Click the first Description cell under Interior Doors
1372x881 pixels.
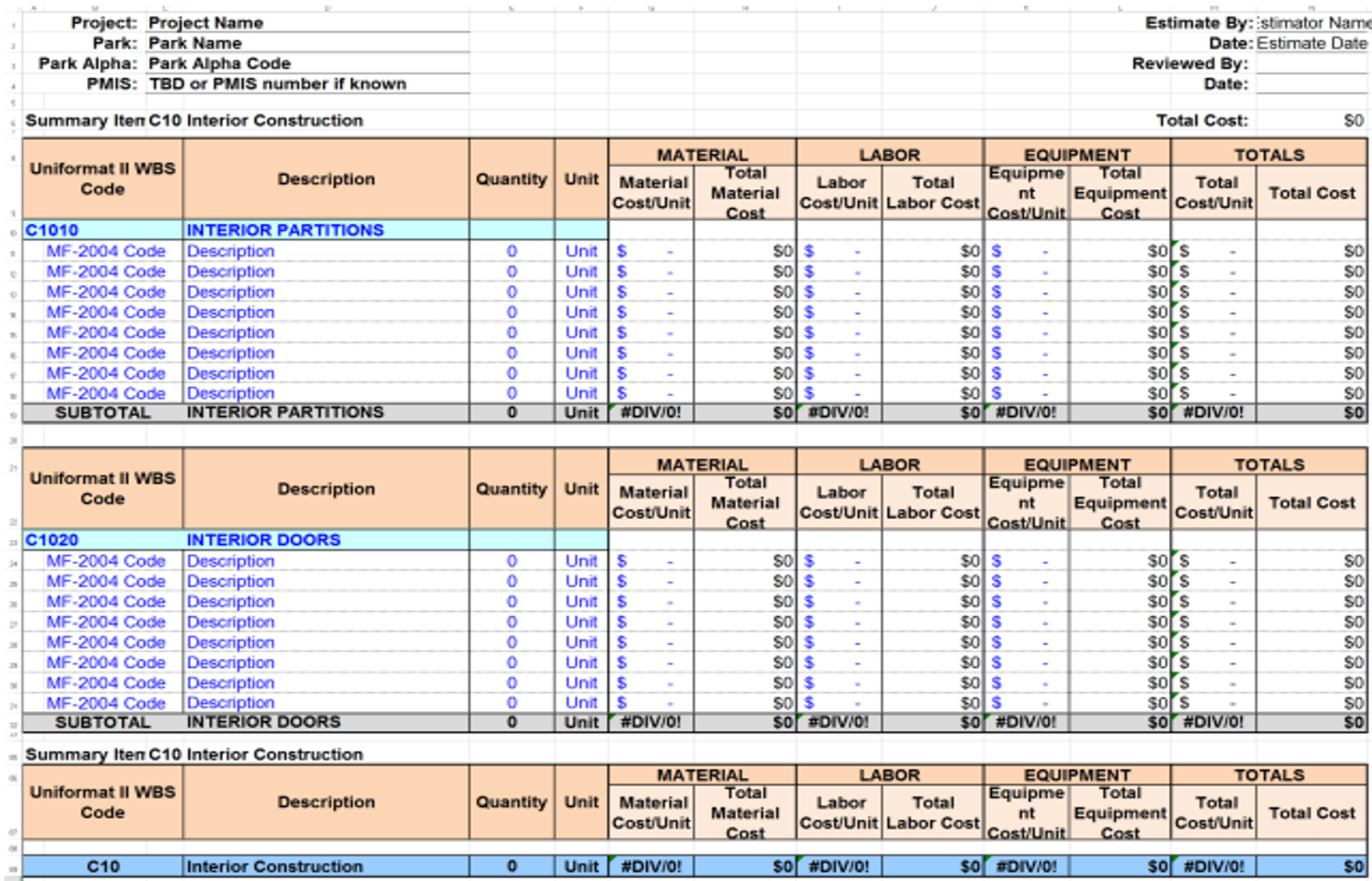[x=326, y=561]
